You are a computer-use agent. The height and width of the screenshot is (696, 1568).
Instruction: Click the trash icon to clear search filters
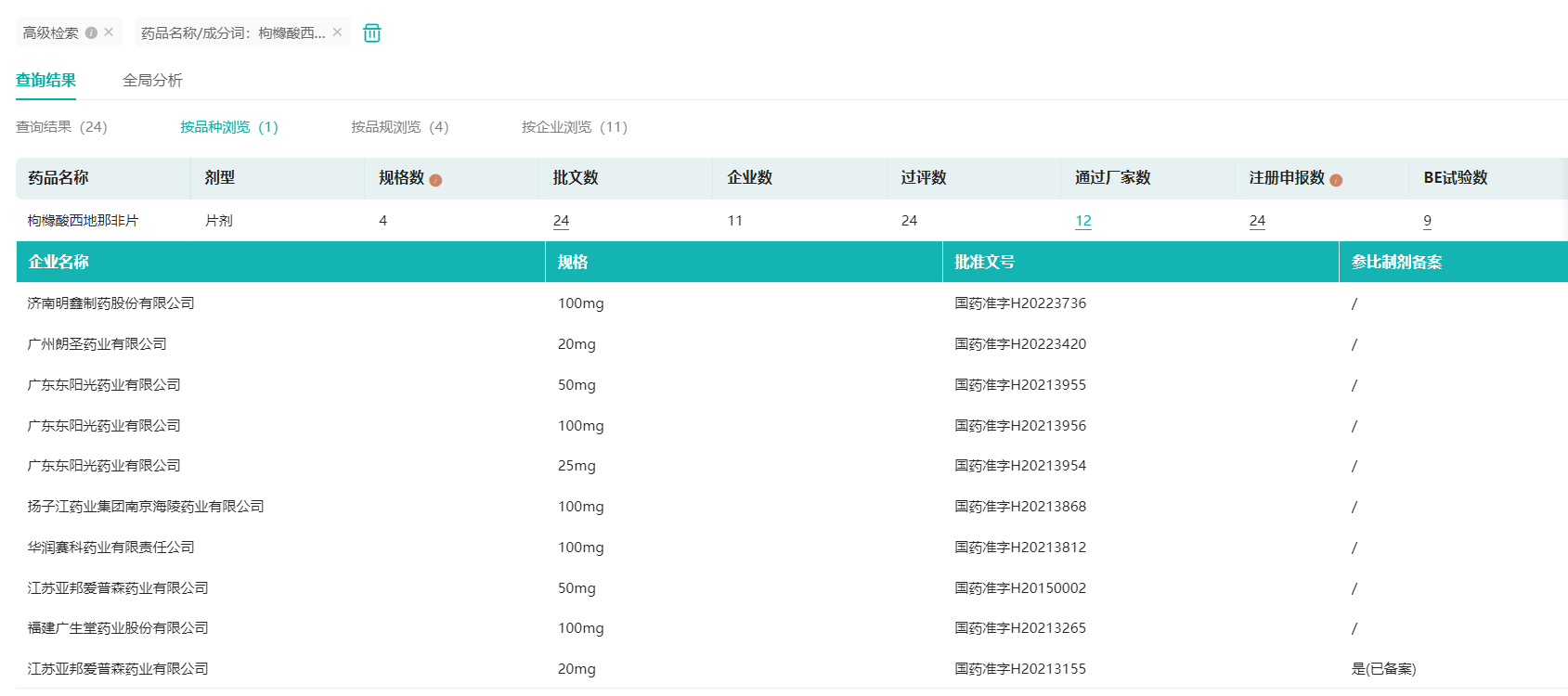(371, 33)
